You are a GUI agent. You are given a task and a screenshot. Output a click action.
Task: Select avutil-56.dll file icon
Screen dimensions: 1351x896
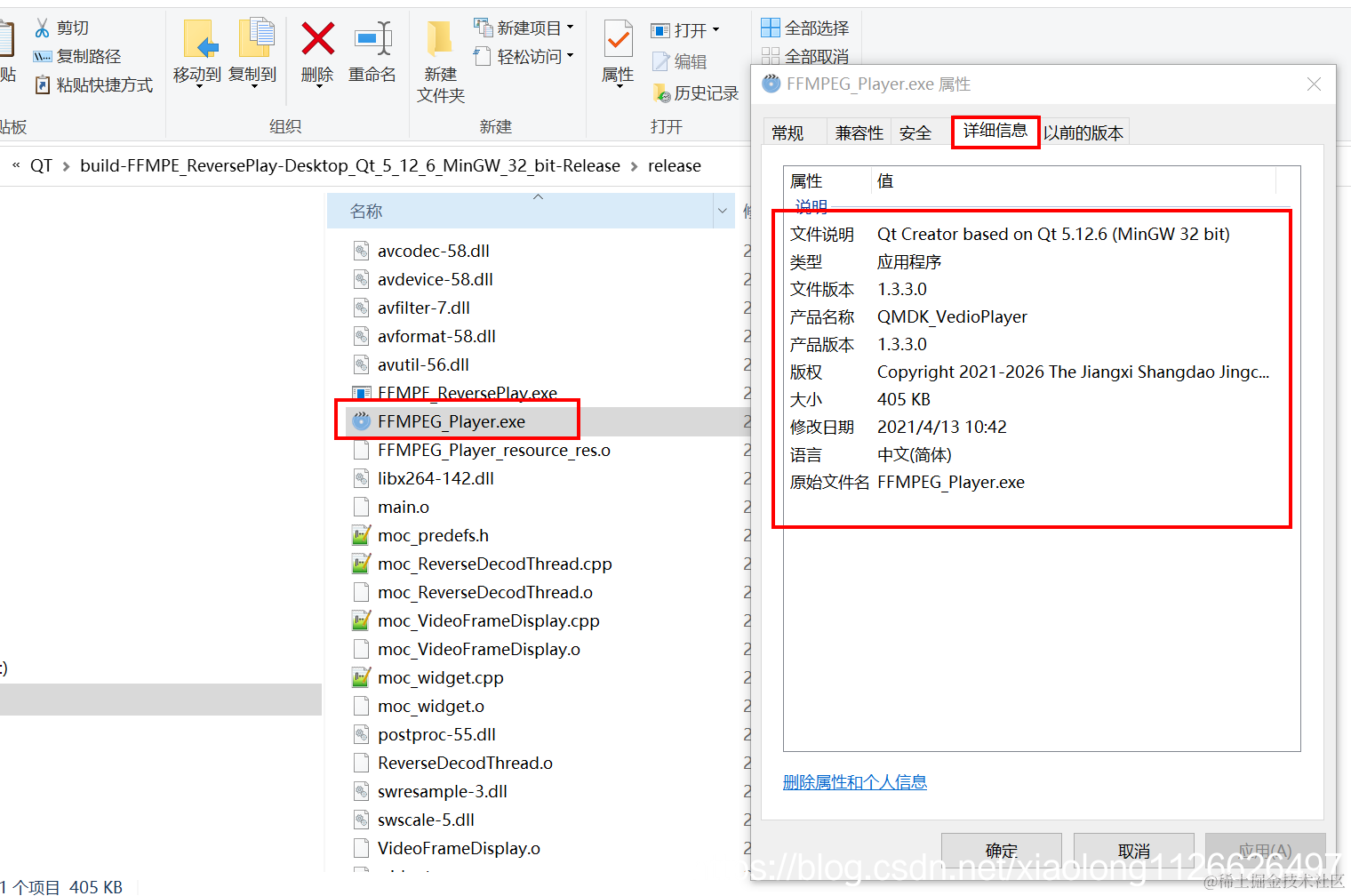coord(361,364)
